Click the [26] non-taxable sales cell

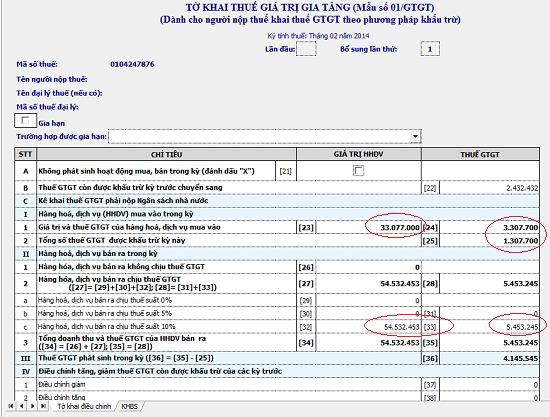coord(368,267)
